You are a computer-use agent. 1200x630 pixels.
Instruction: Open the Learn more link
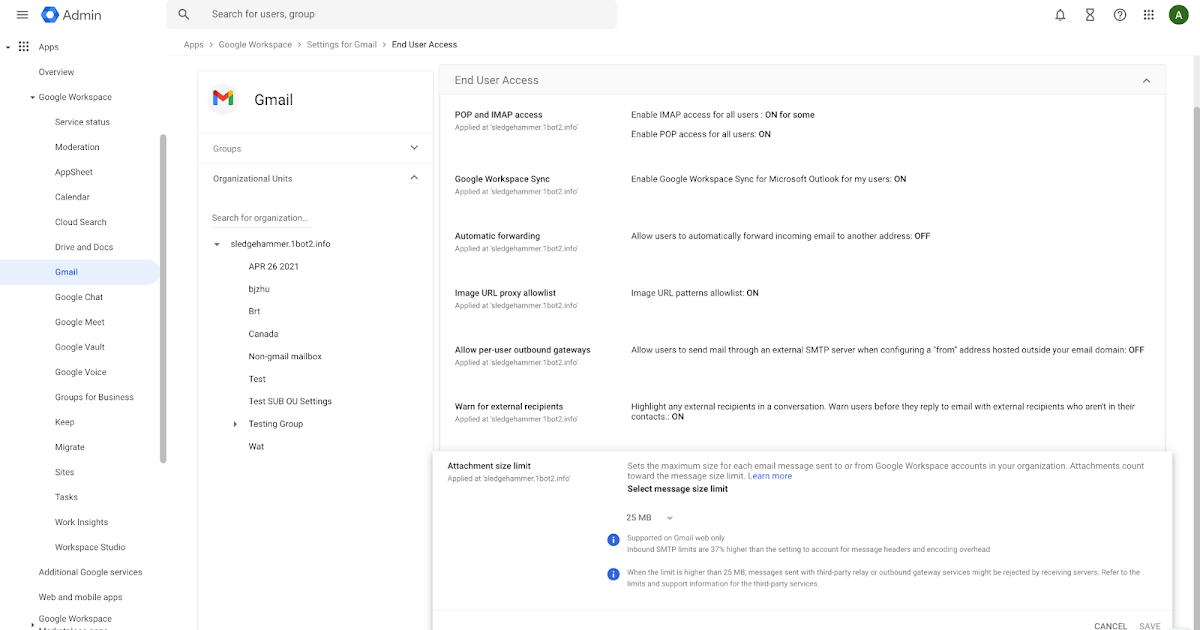click(770, 475)
